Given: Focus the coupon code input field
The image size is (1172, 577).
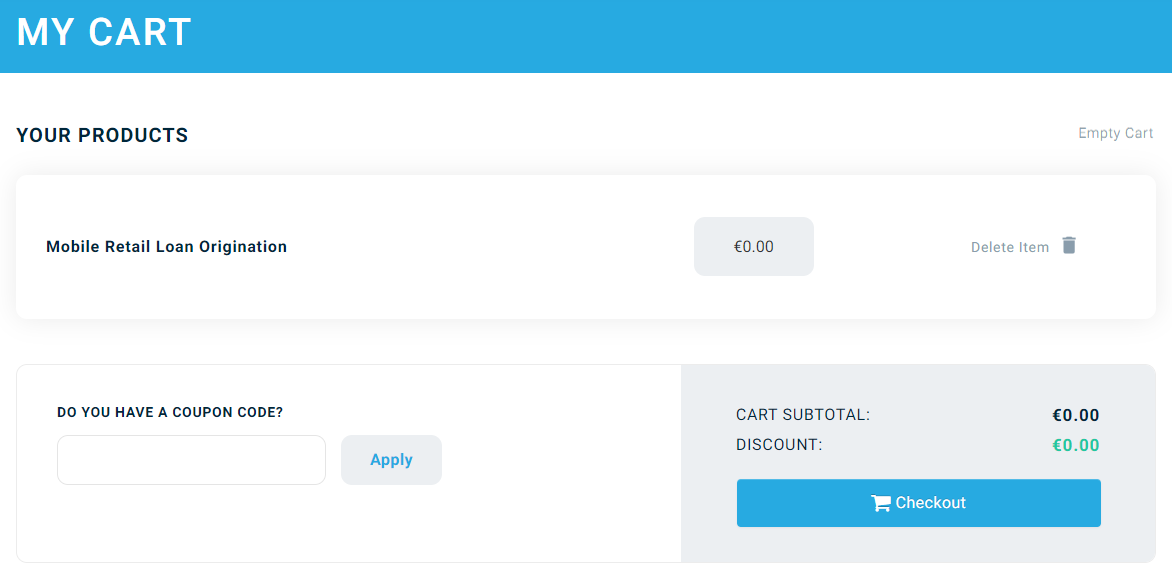Looking at the screenshot, I should 191,460.
